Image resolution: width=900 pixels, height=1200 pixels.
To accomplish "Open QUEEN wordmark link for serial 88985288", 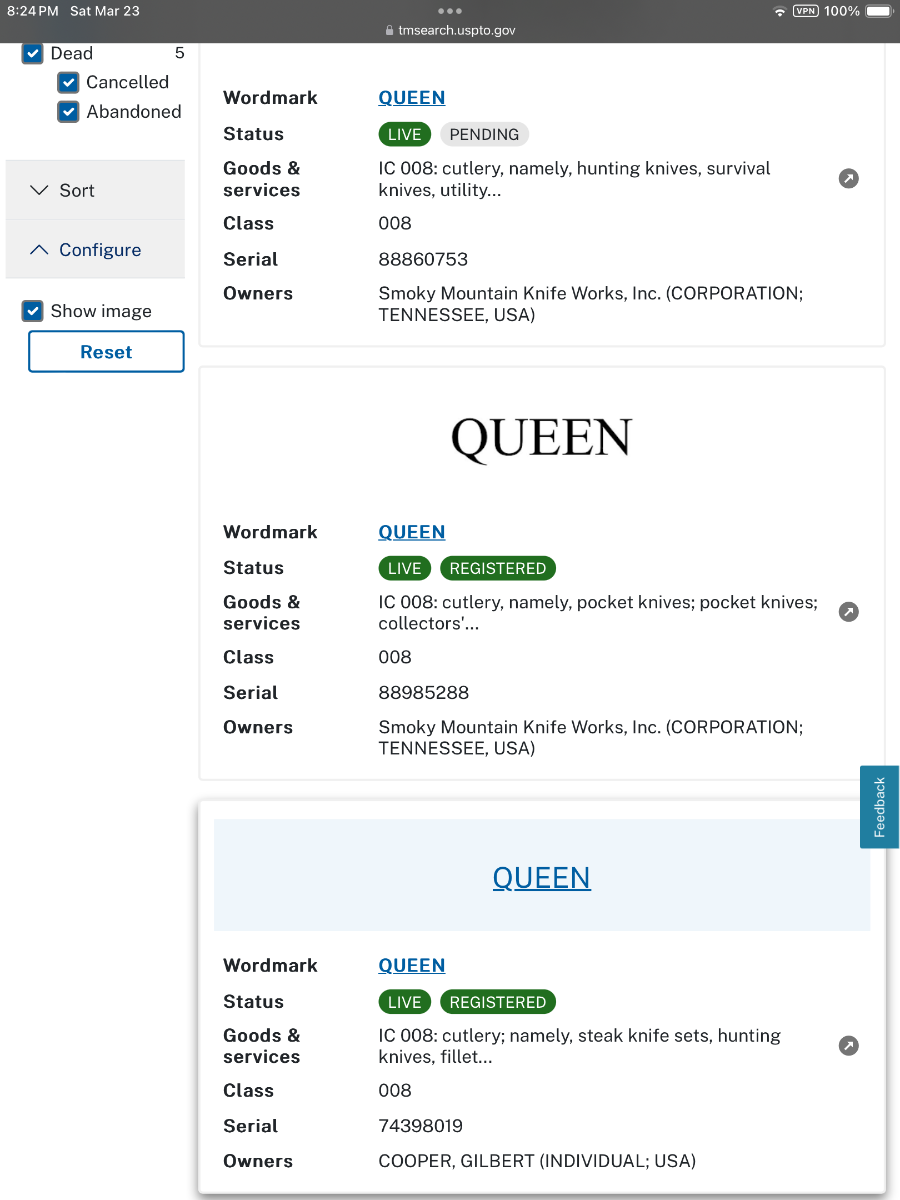I will [411, 532].
